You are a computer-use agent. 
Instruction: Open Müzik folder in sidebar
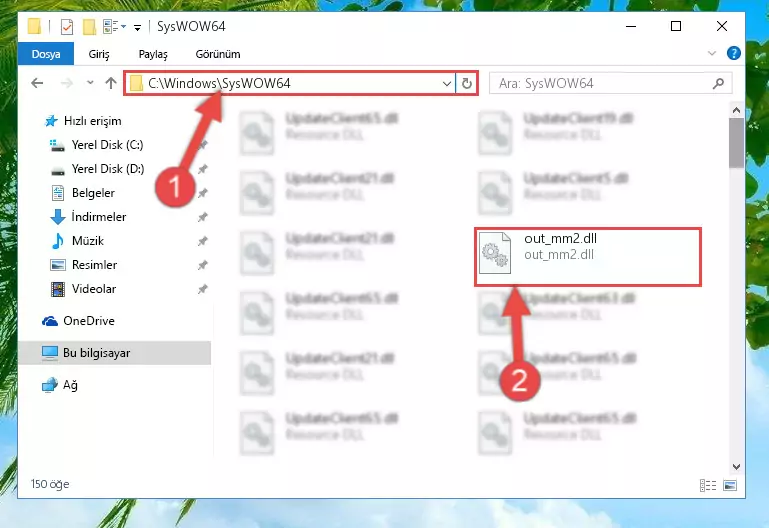[x=87, y=241]
